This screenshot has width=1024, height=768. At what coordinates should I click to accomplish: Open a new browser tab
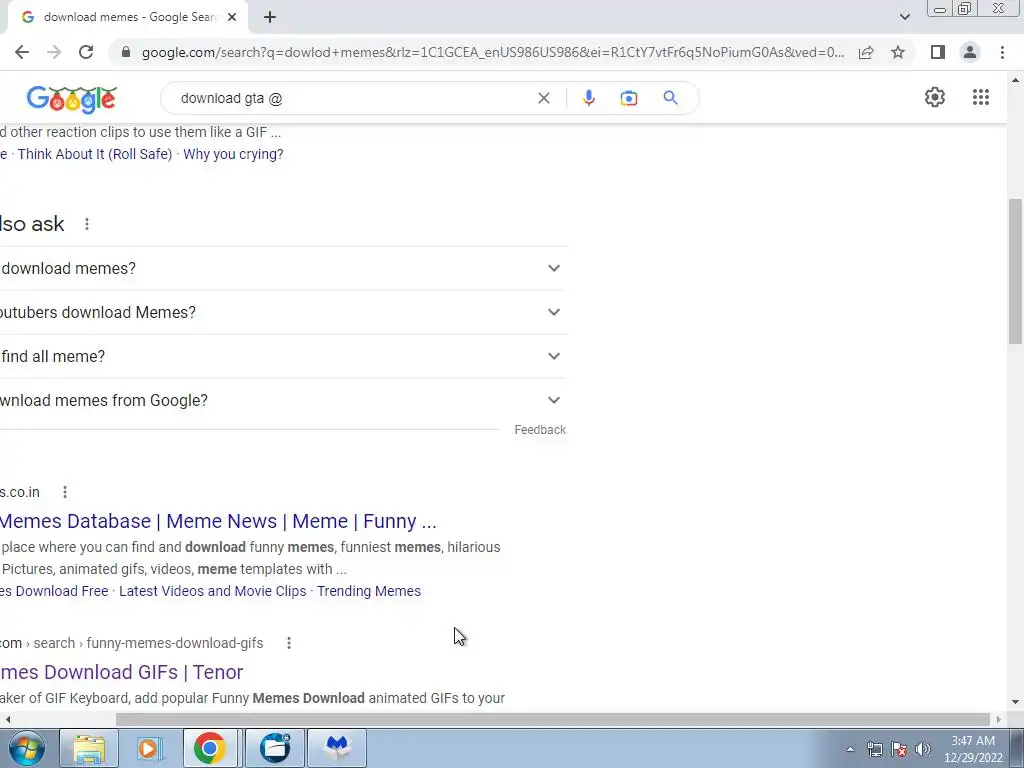[270, 17]
